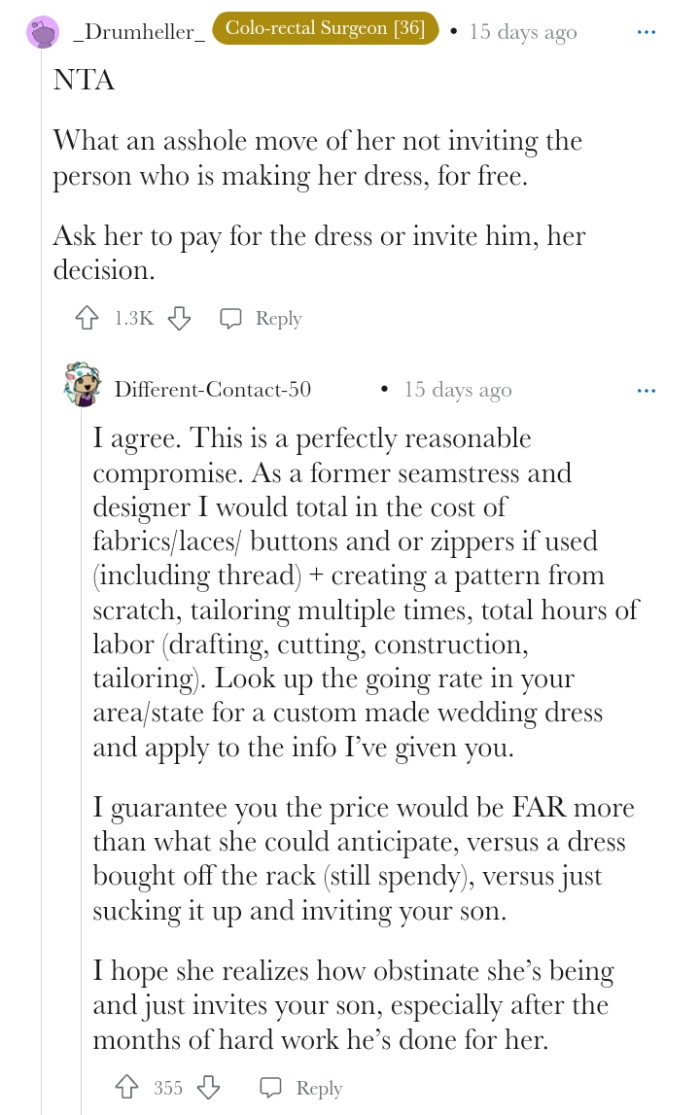Viewport: 700px width, 1115px height.
Task: Click the Colo-rectal Surgeon [36] flair
Action: point(325,30)
